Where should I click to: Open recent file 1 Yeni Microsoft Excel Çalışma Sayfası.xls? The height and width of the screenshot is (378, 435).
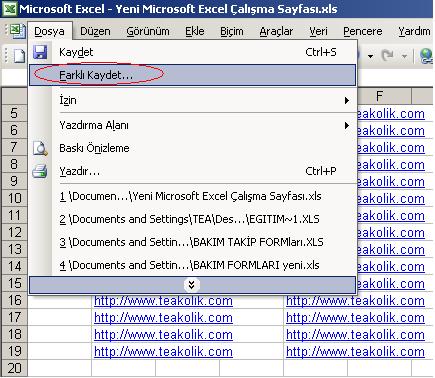[x=193, y=196]
